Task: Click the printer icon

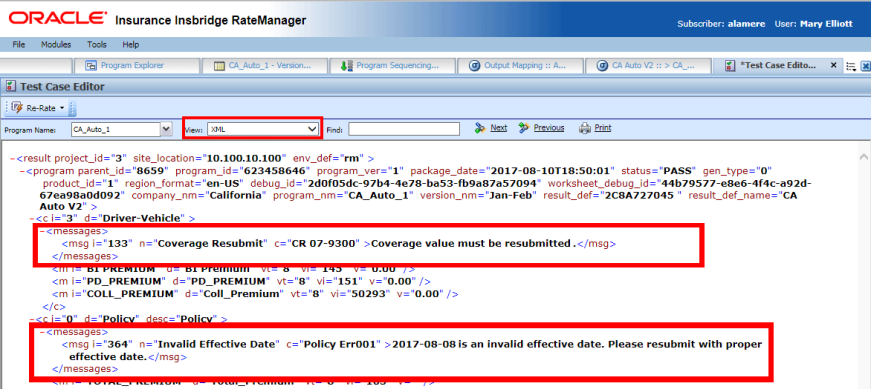Action: [584, 128]
